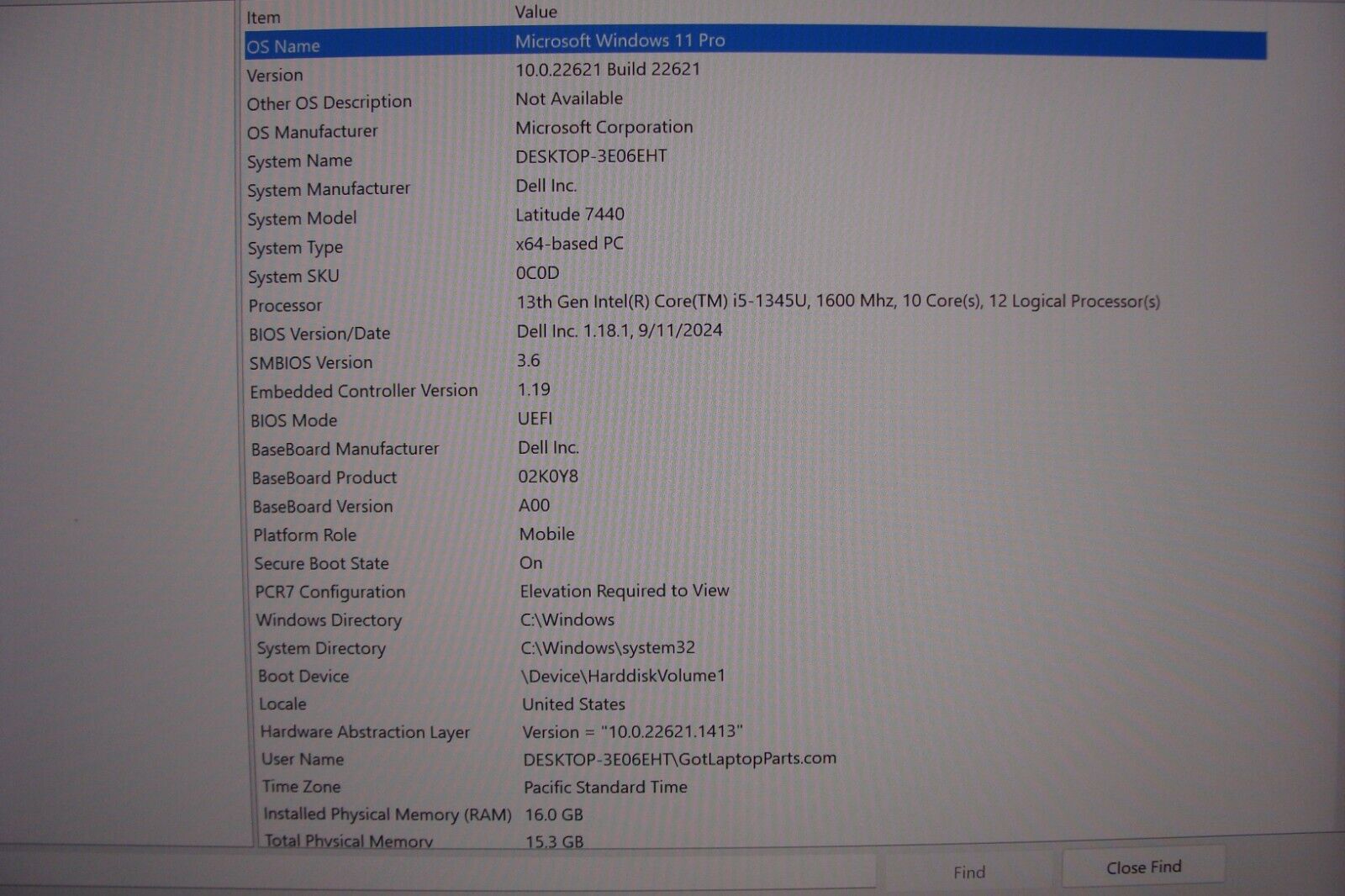This screenshot has width=1345, height=896.
Task: Click the A00 value
Action: pyautogui.click(x=535, y=505)
